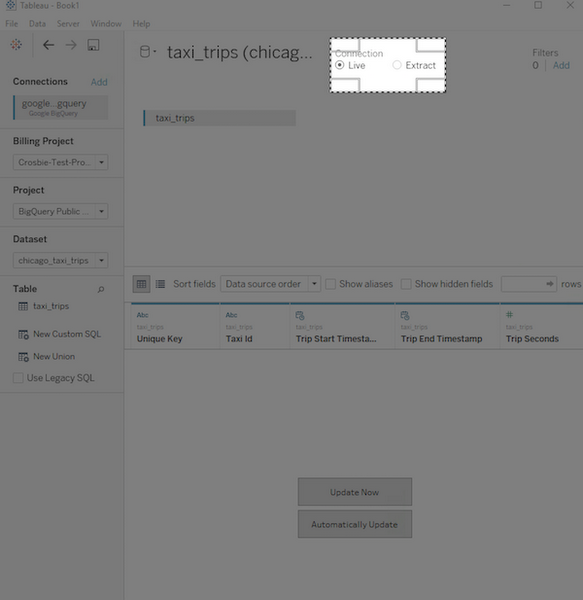Go forward with the right arrow icon

pyautogui.click(x=71, y=45)
